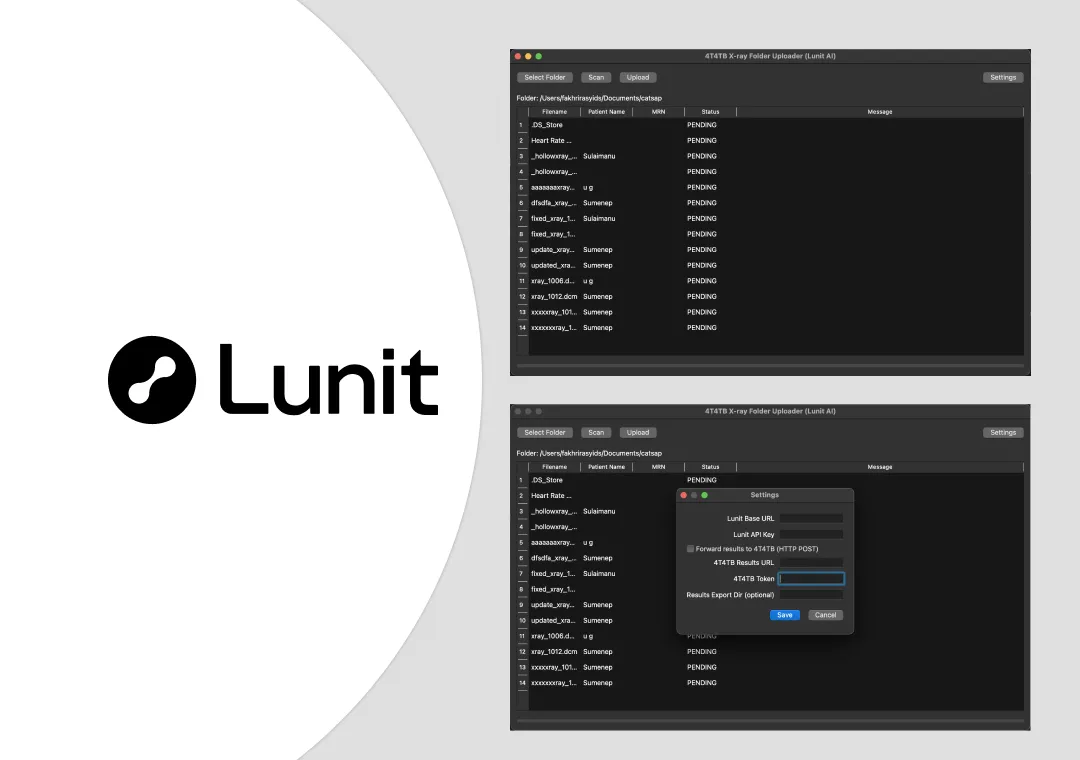Click the Lunit Base URL input field
Image resolution: width=1080 pixels, height=760 pixels.
811,518
